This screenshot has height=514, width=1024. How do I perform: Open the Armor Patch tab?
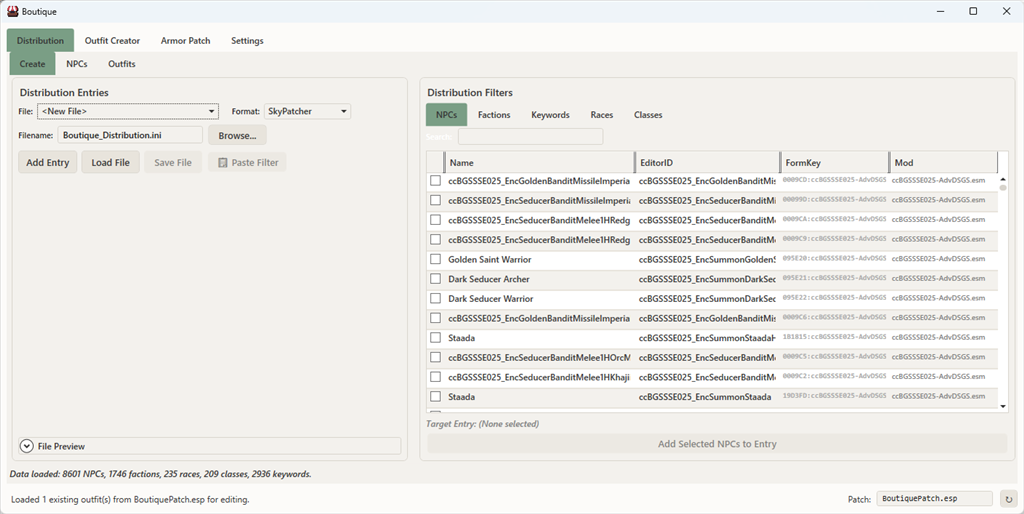coord(185,41)
